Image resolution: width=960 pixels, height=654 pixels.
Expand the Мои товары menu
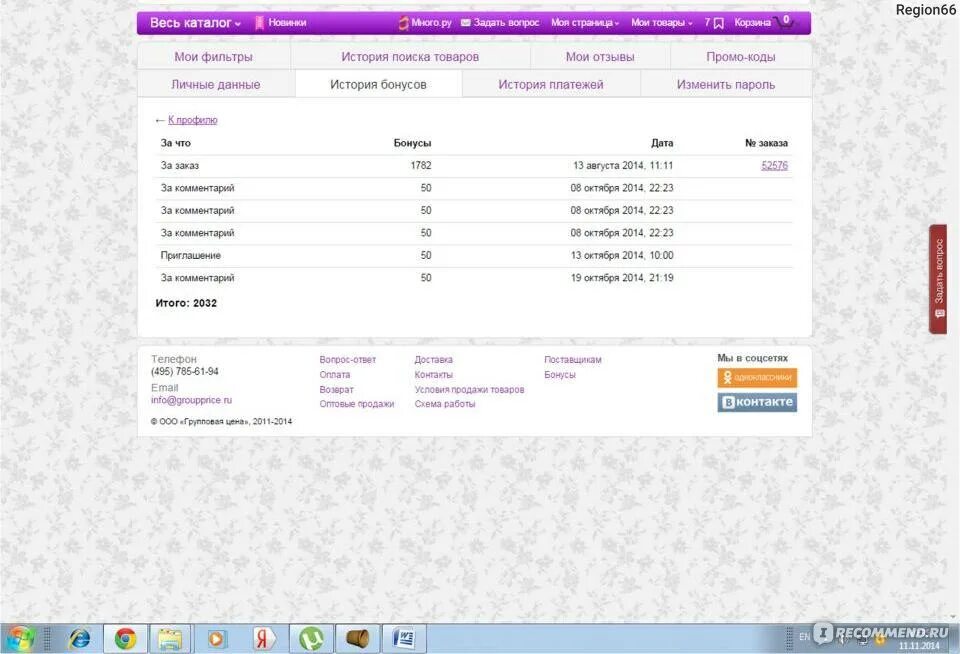click(661, 23)
